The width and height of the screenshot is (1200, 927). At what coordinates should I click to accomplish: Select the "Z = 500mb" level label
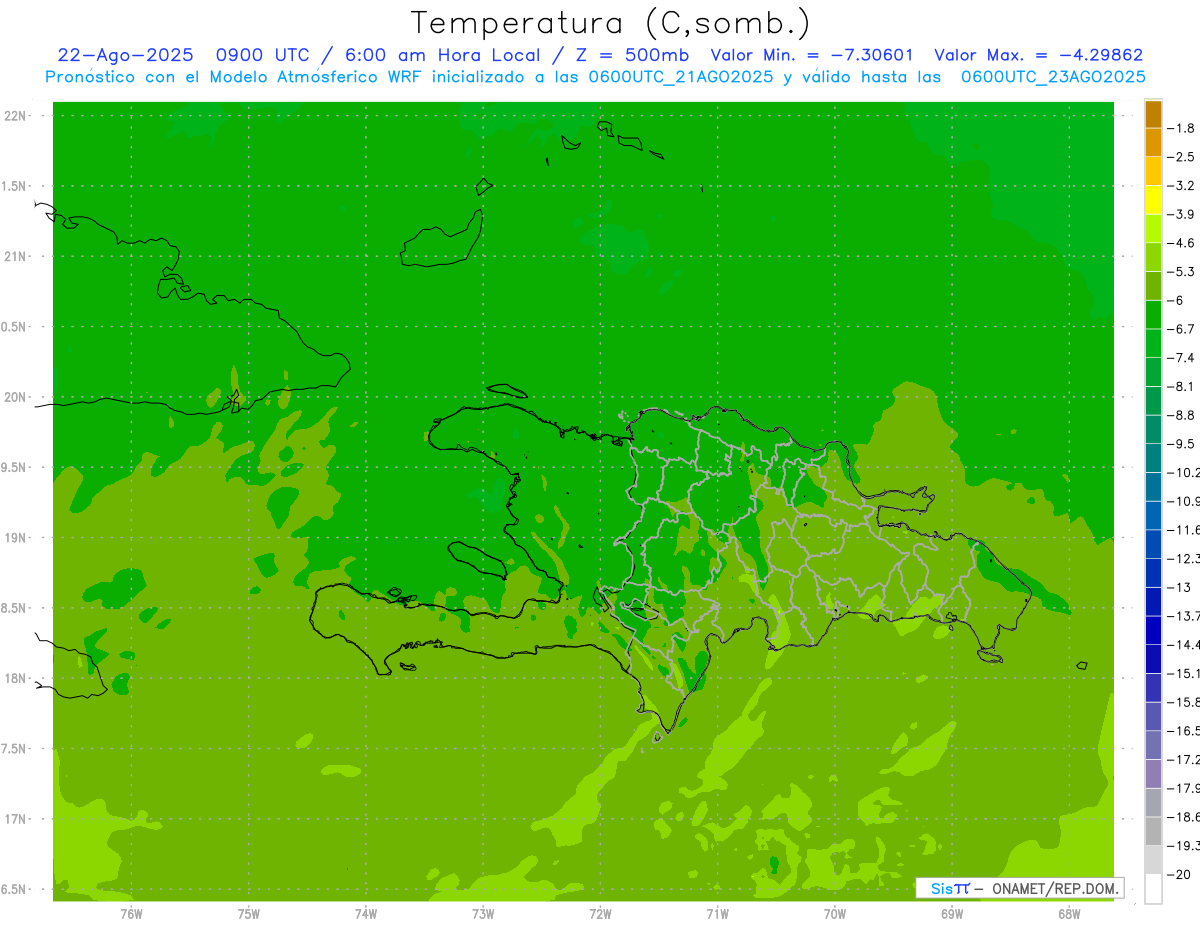(x=632, y=55)
